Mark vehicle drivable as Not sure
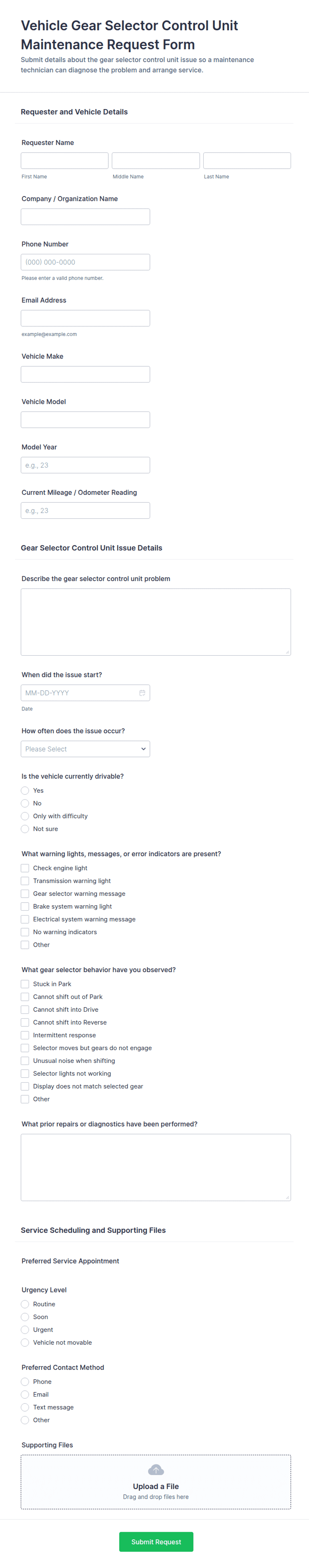The image size is (309, 1568). 25,829
